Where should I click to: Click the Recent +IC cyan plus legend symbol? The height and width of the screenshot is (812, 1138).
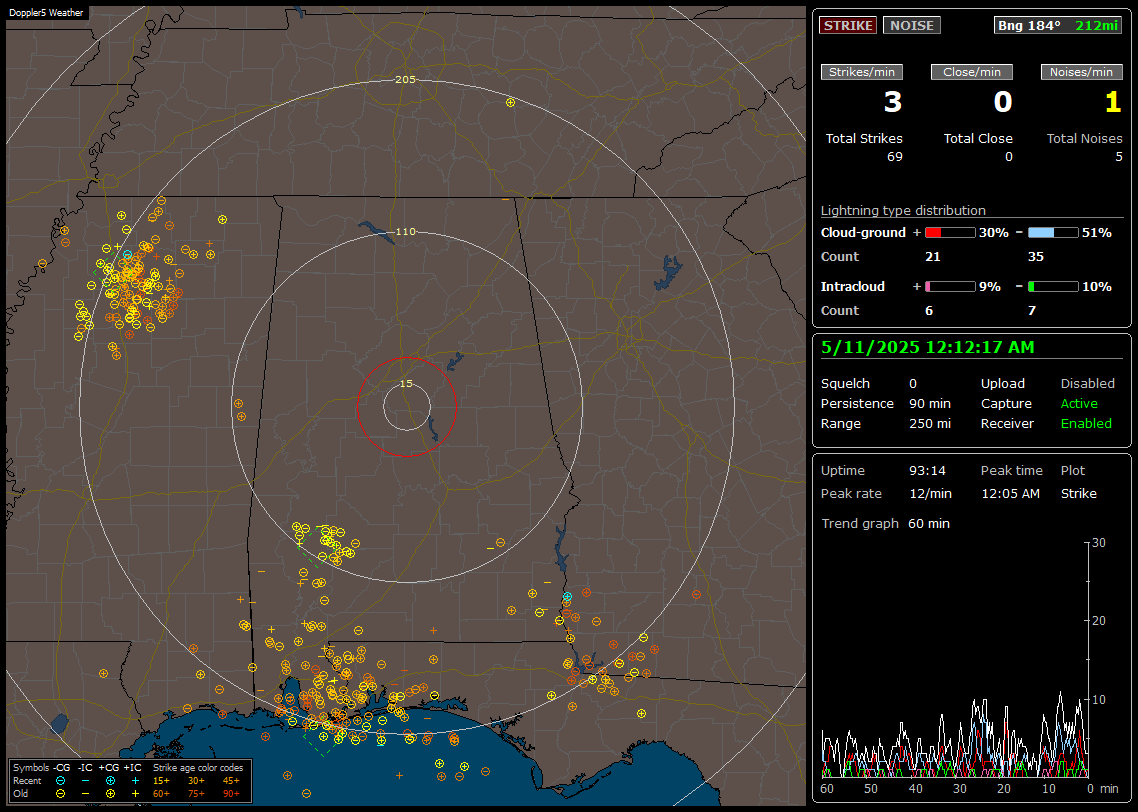[x=135, y=781]
